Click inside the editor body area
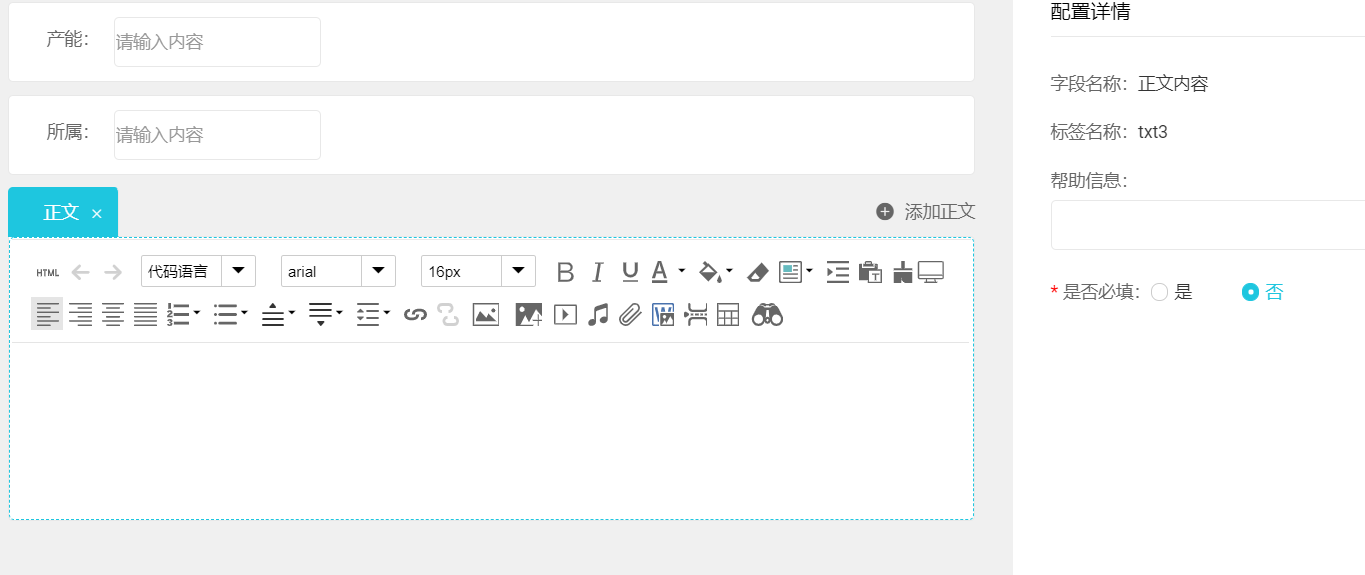The image size is (1365, 575). pos(491,430)
